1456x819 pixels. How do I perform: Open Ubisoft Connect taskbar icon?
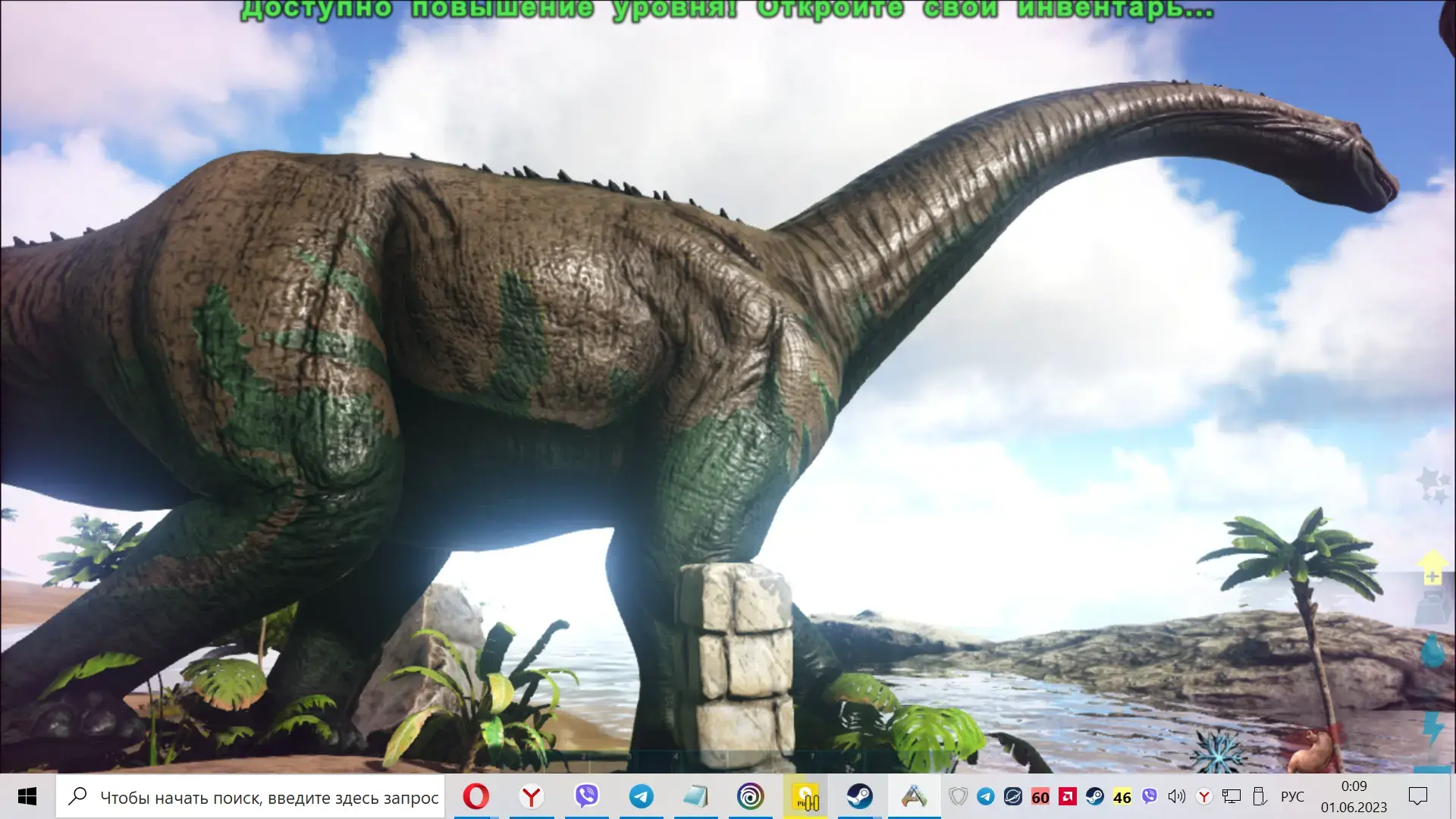click(751, 796)
